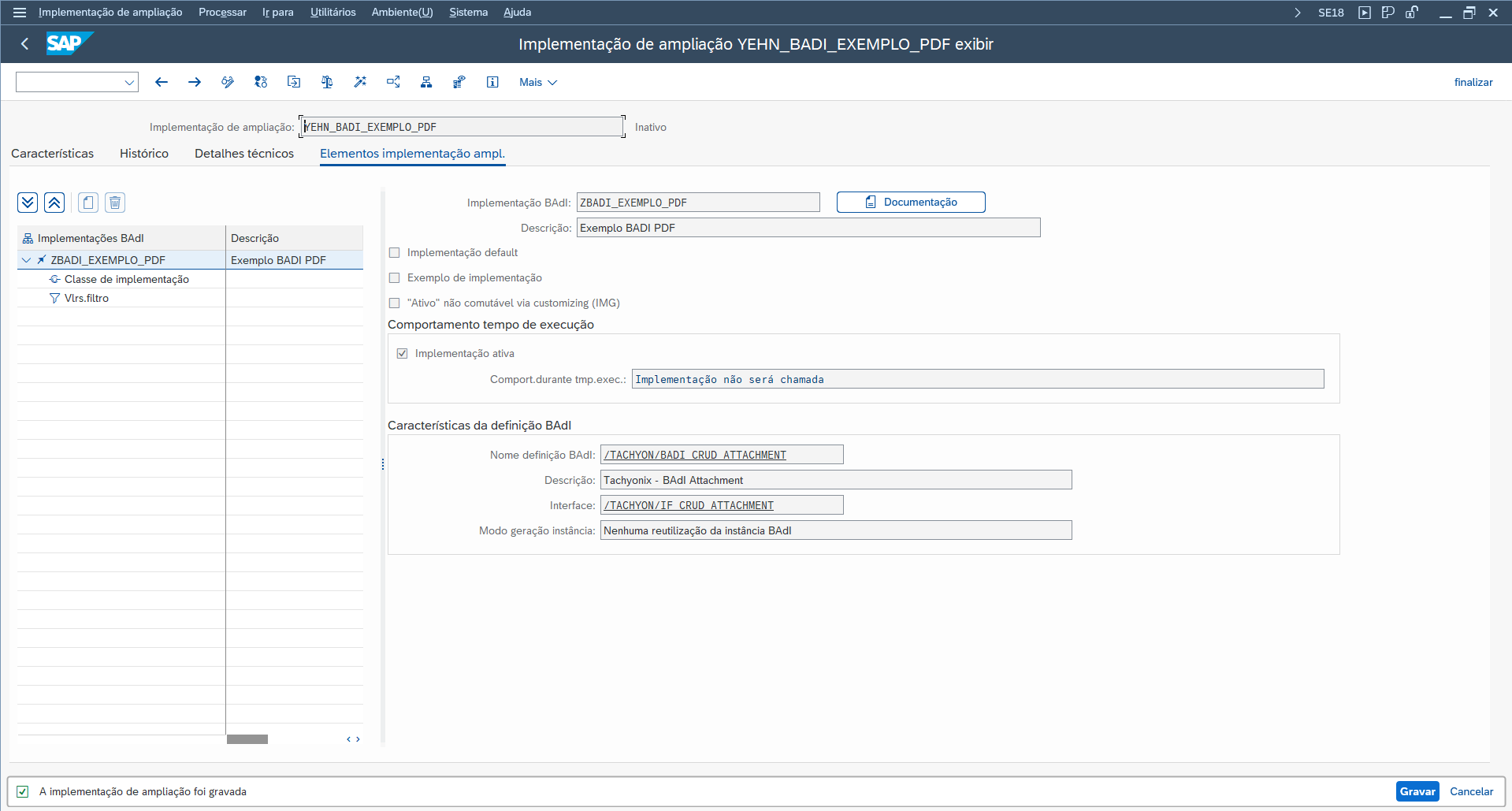The height and width of the screenshot is (811, 1512).
Task: Open the Processar menu
Action: [x=222, y=13]
